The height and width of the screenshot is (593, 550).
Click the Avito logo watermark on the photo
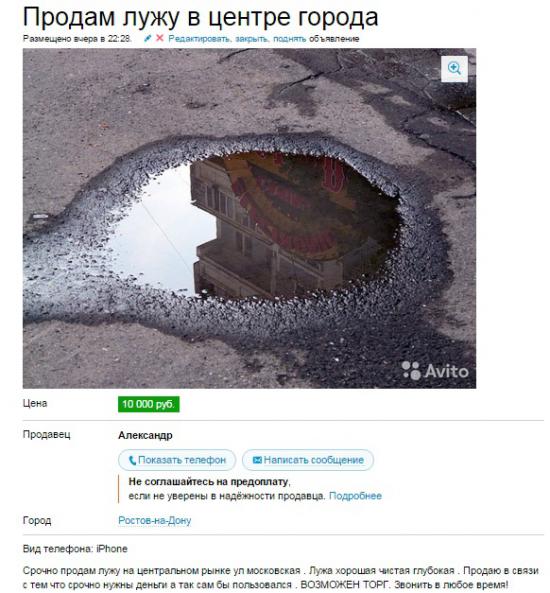point(435,371)
